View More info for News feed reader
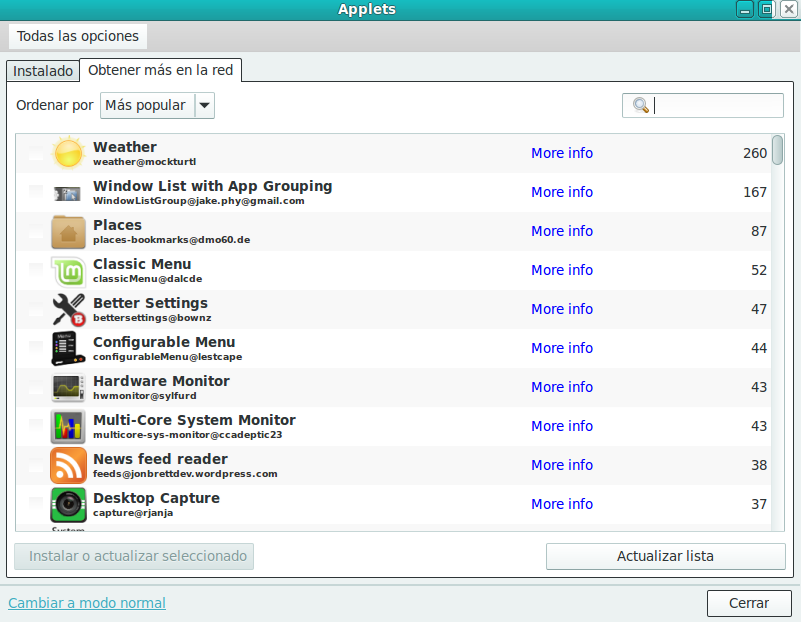Screen dimensions: 801x622 pyautogui.click(x=562, y=465)
